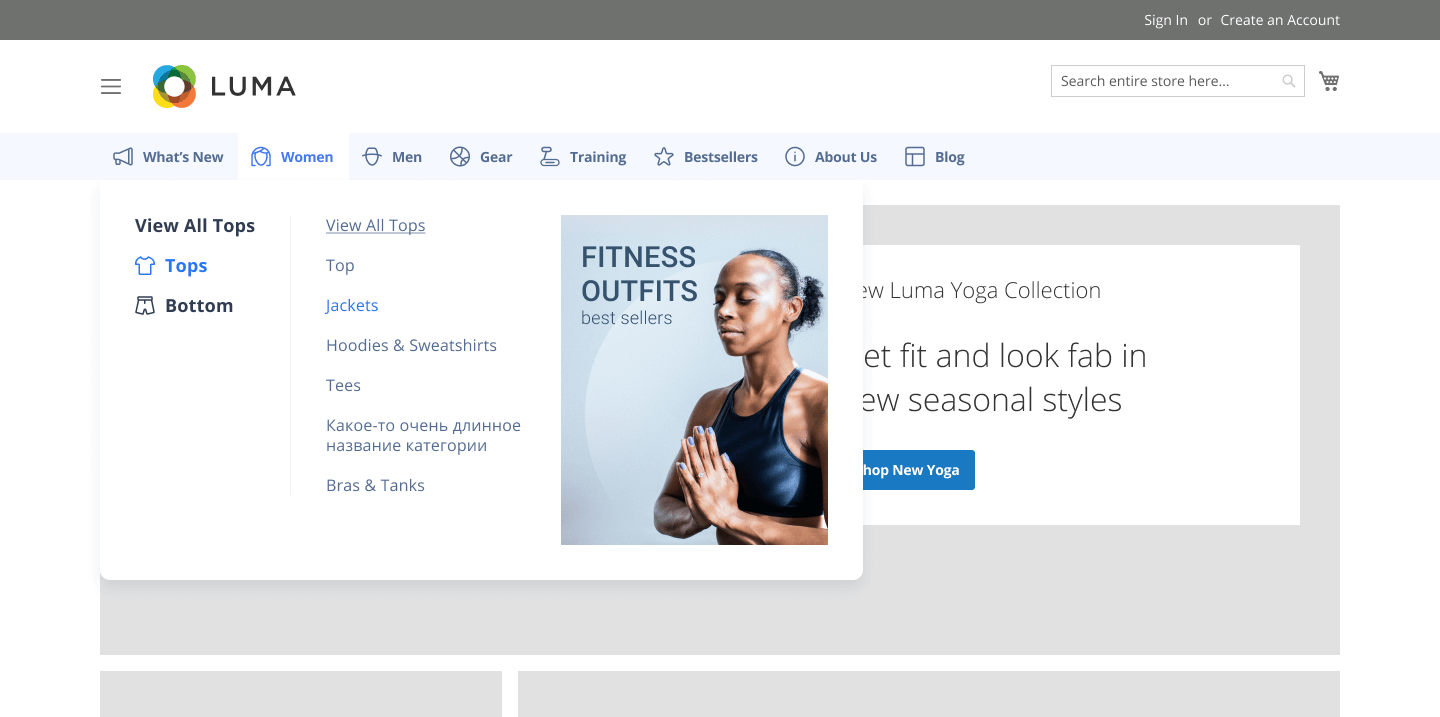Click the icon beside Women in the navigation bar
The height and width of the screenshot is (717, 1440).
coord(261,157)
